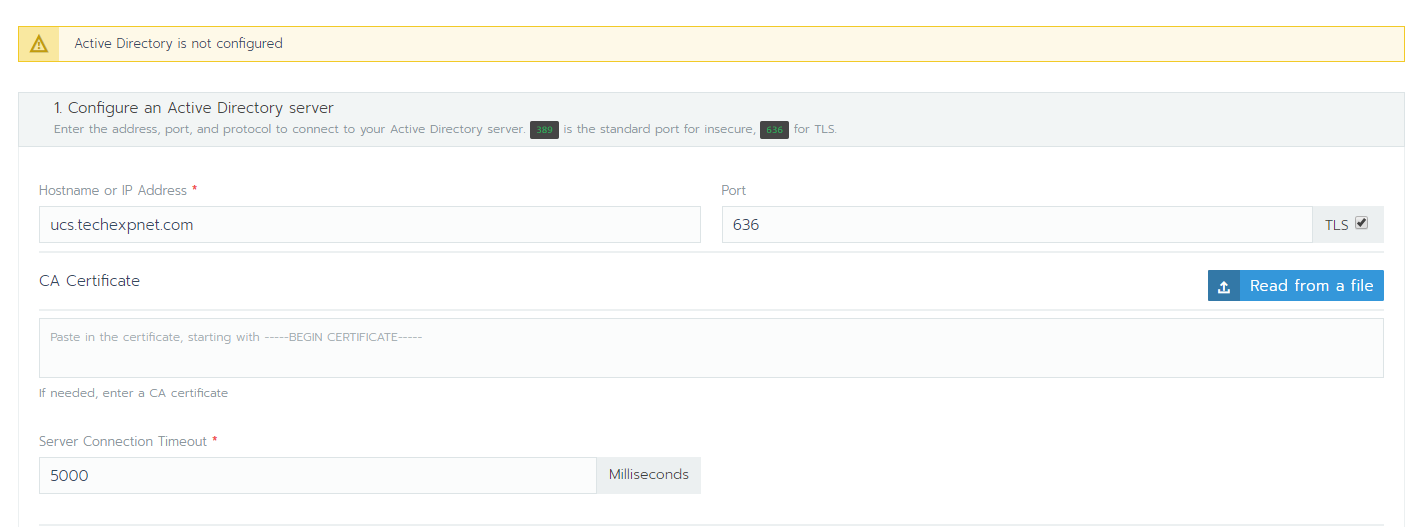
Task: Click the upload icon beside Read from a file
Action: 1224,286
